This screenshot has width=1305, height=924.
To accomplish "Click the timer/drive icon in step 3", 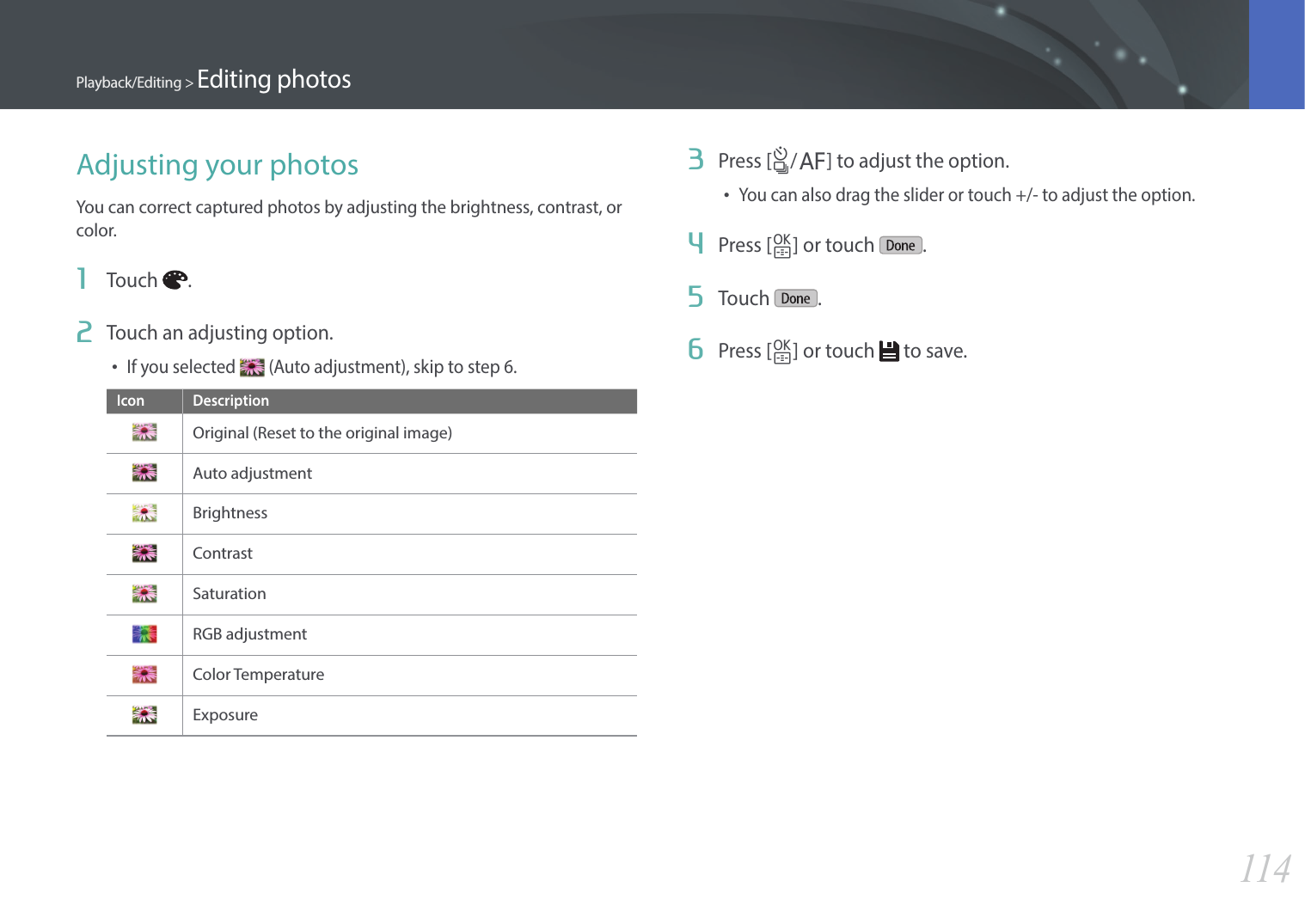I will coord(781,161).
